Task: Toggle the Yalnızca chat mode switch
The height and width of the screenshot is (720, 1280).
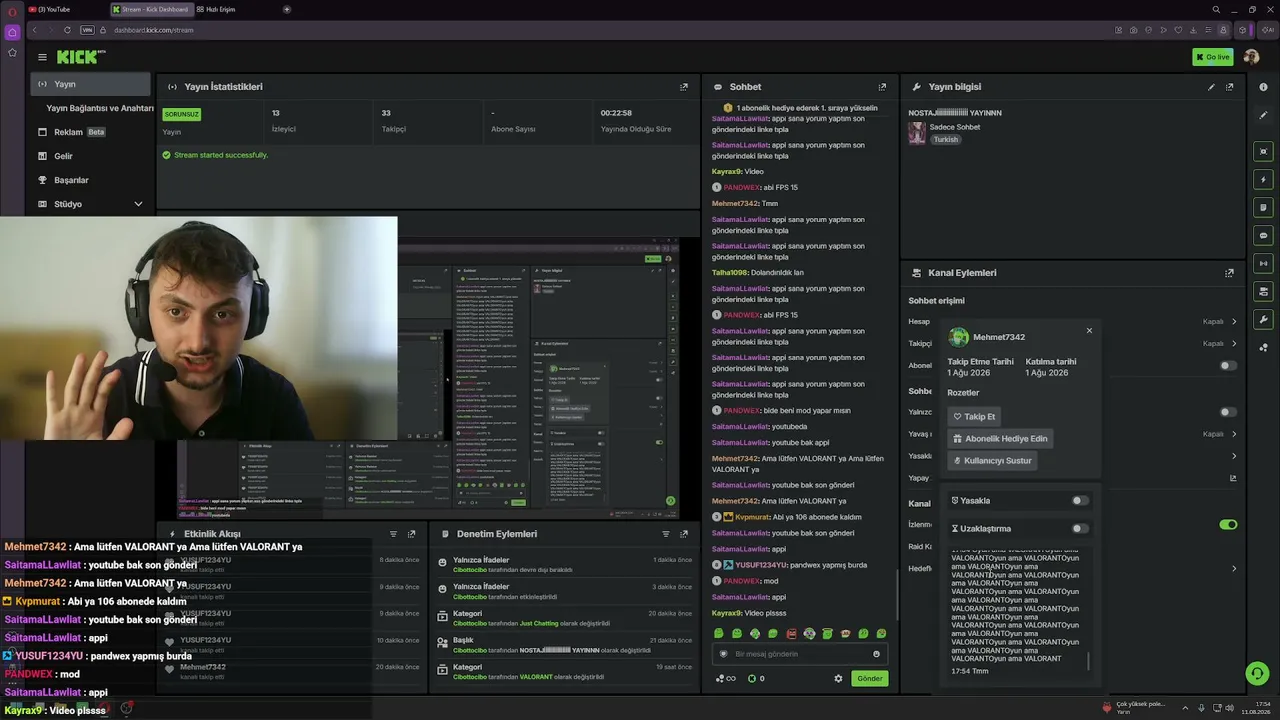Action: coord(1228,412)
